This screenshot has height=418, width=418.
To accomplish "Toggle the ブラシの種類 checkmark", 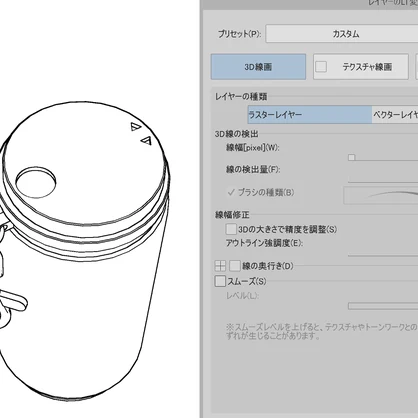I will pos(231,192).
